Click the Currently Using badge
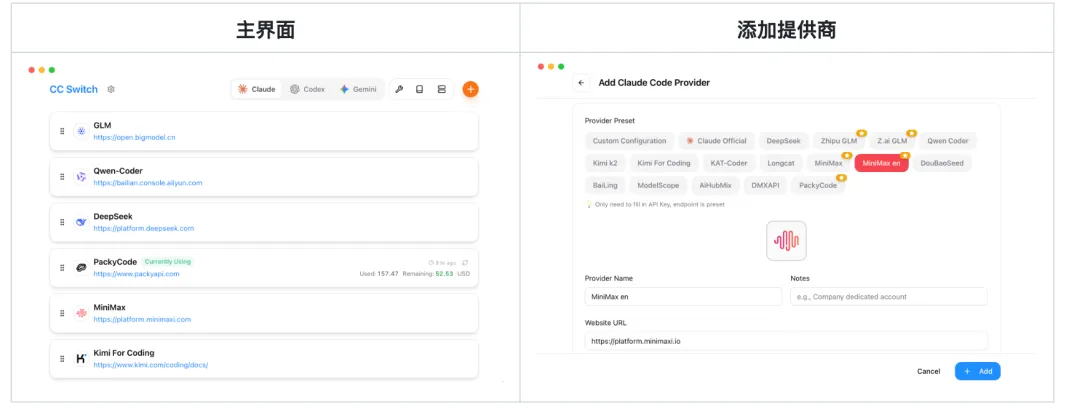The image size is (1080, 420). point(168,262)
